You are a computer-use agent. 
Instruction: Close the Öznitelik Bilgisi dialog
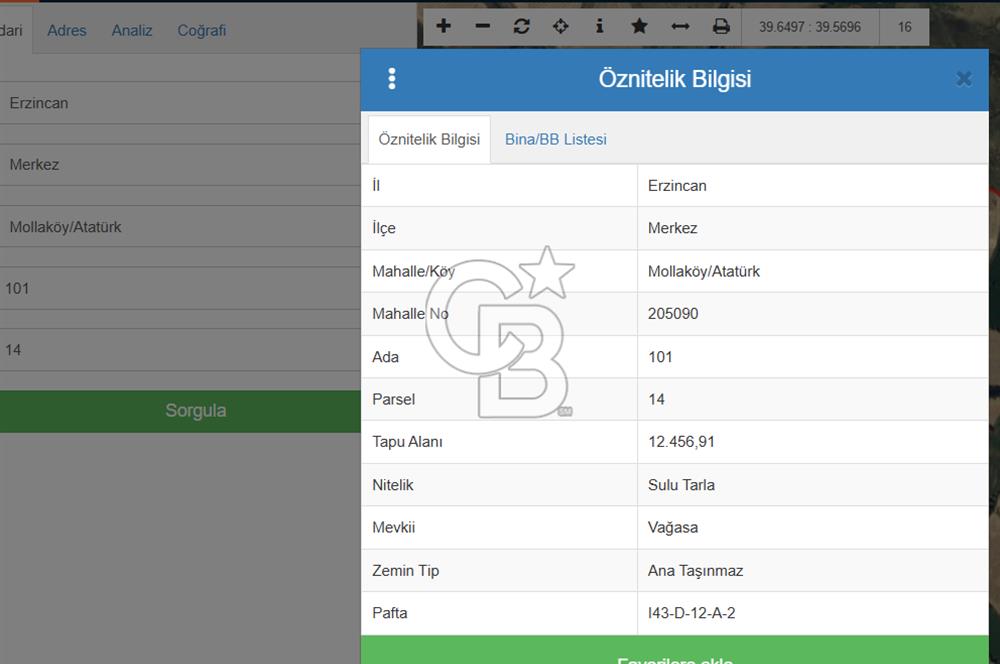coord(964,78)
